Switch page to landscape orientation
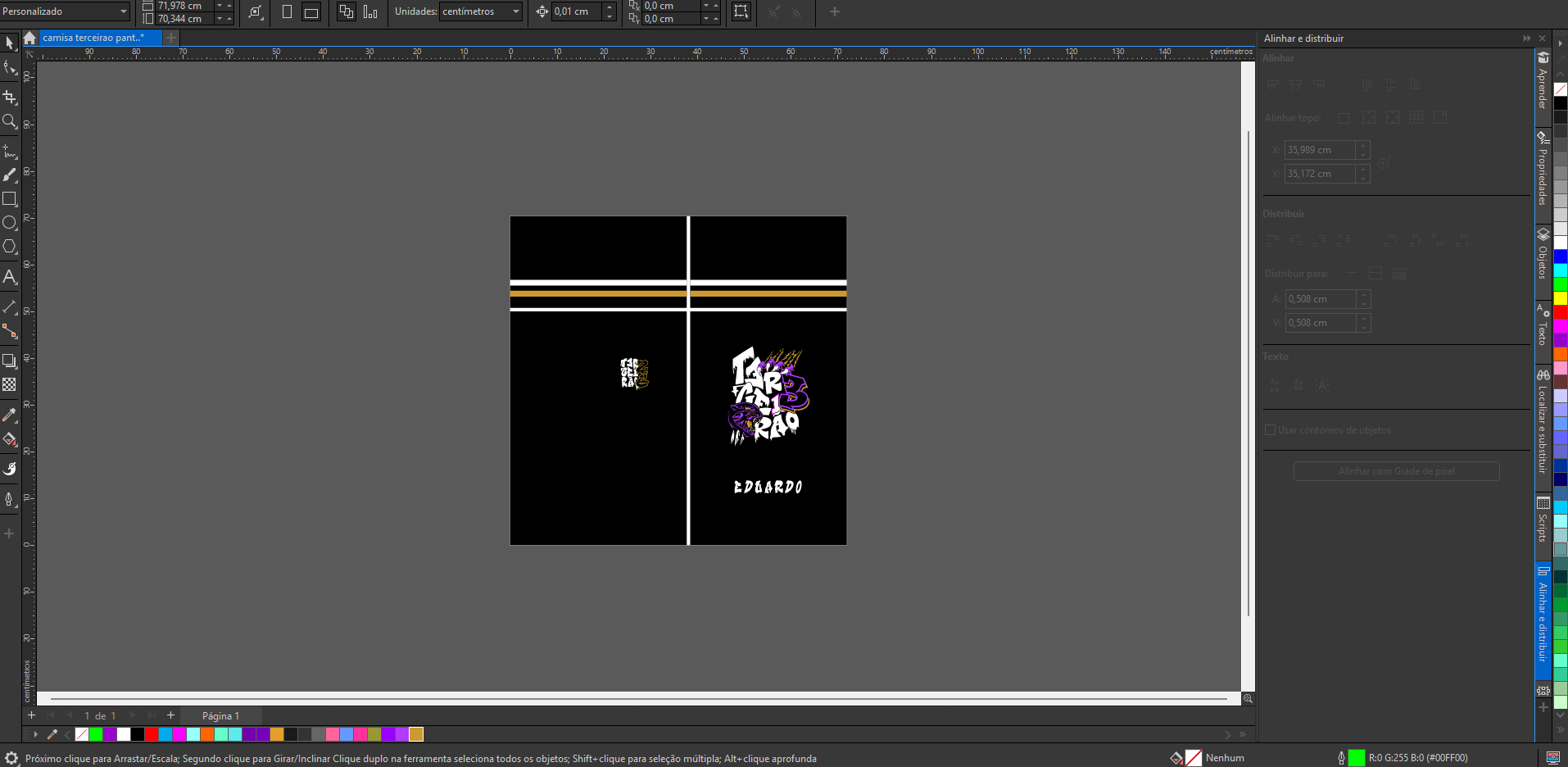 click(x=311, y=12)
